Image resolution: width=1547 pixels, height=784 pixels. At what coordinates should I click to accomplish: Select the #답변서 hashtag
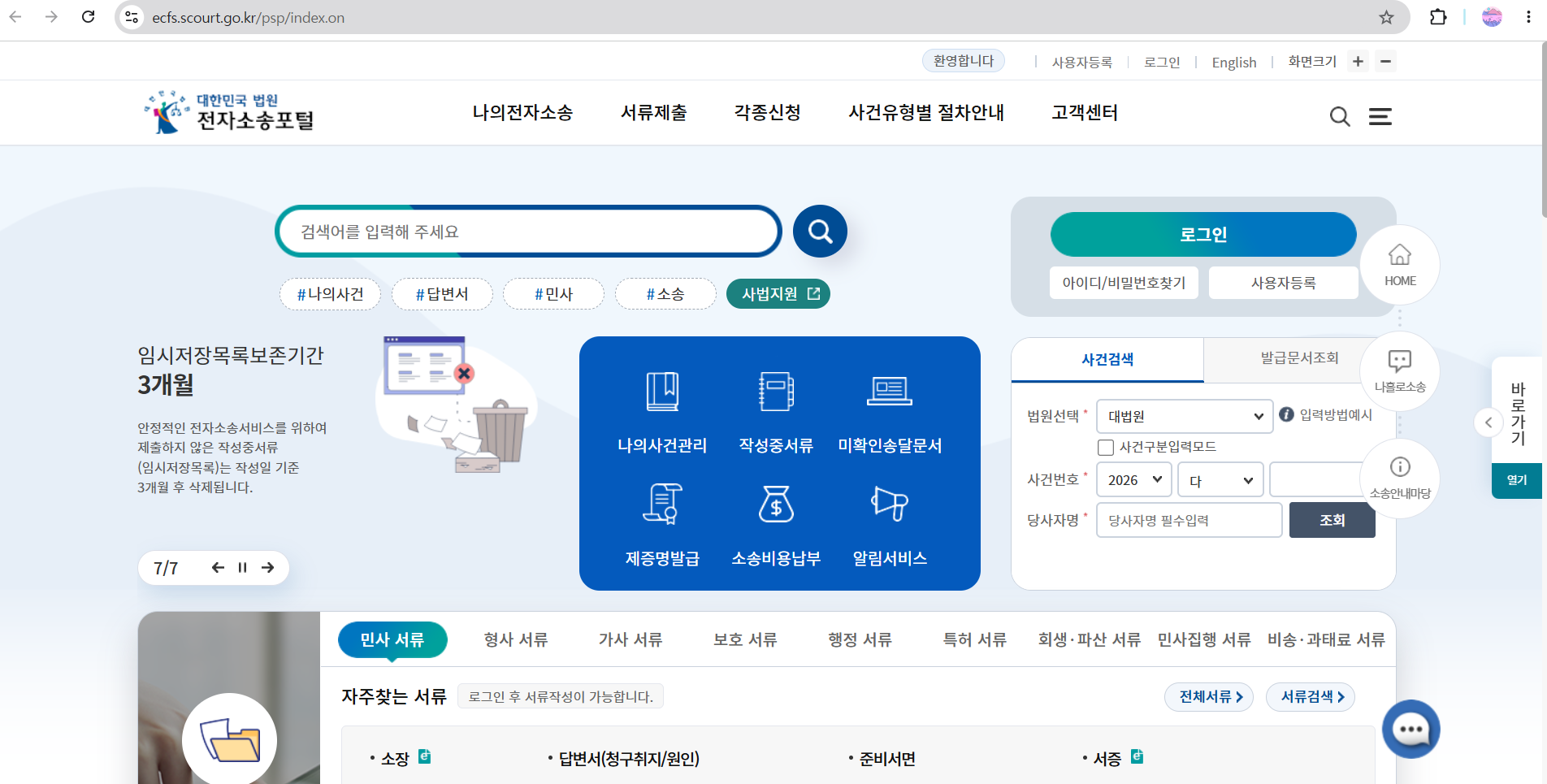tap(442, 293)
